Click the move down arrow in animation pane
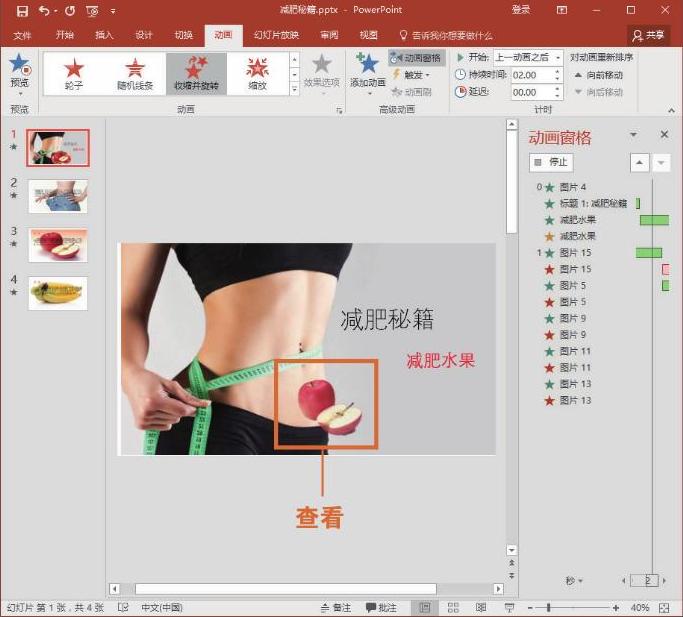This screenshot has width=683, height=617. coord(661,163)
